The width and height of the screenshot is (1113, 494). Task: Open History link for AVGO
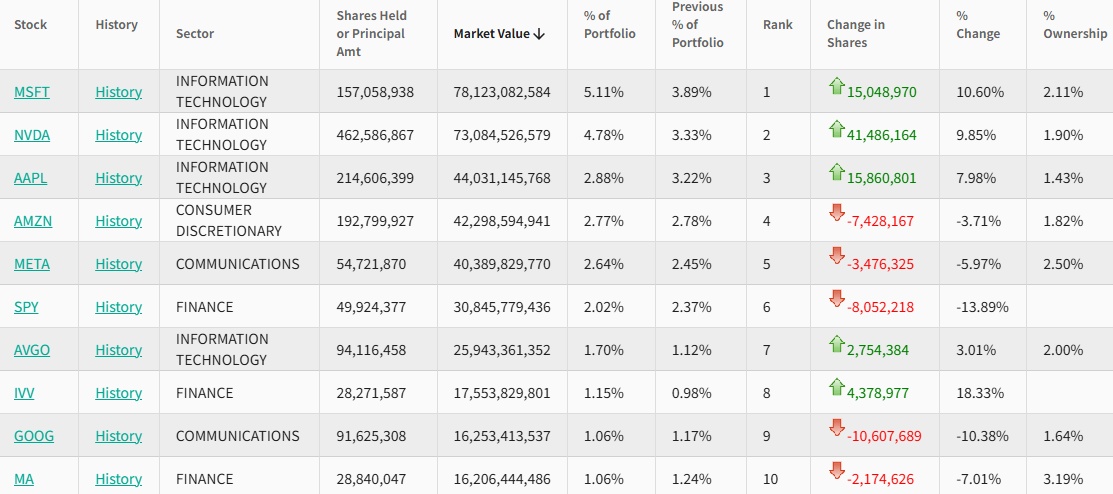pyautogui.click(x=119, y=350)
